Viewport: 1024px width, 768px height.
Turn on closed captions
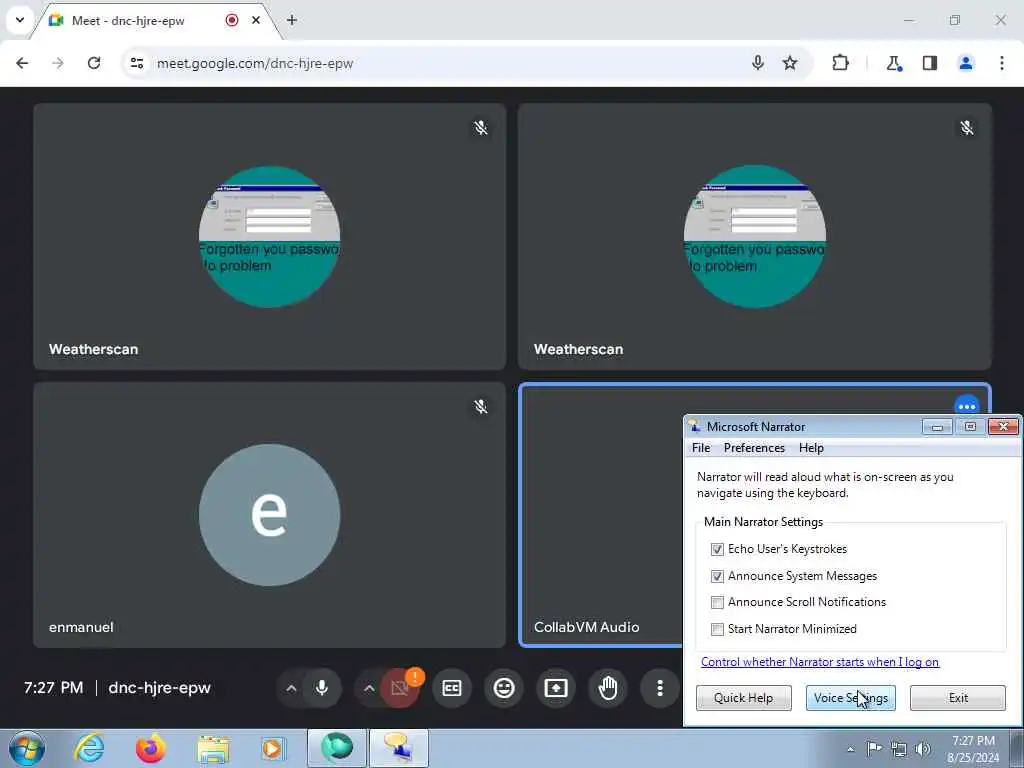pyautogui.click(x=452, y=688)
